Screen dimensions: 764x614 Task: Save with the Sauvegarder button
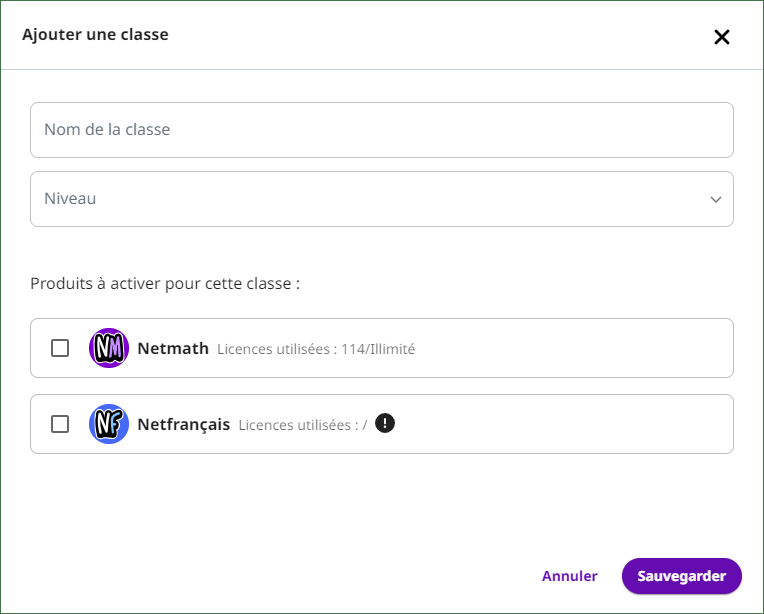[682, 576]
